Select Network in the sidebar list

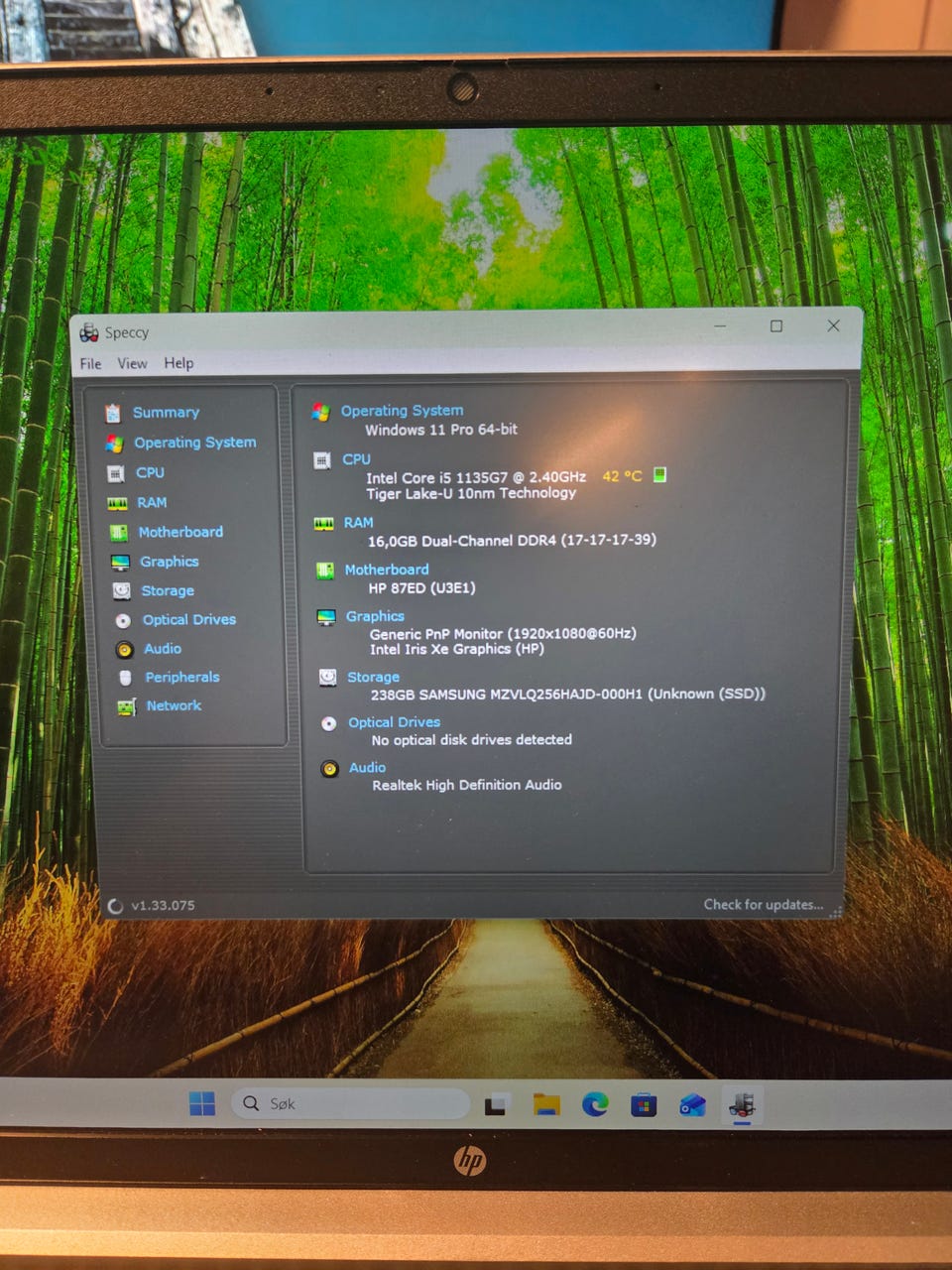(x=174, y=705)
